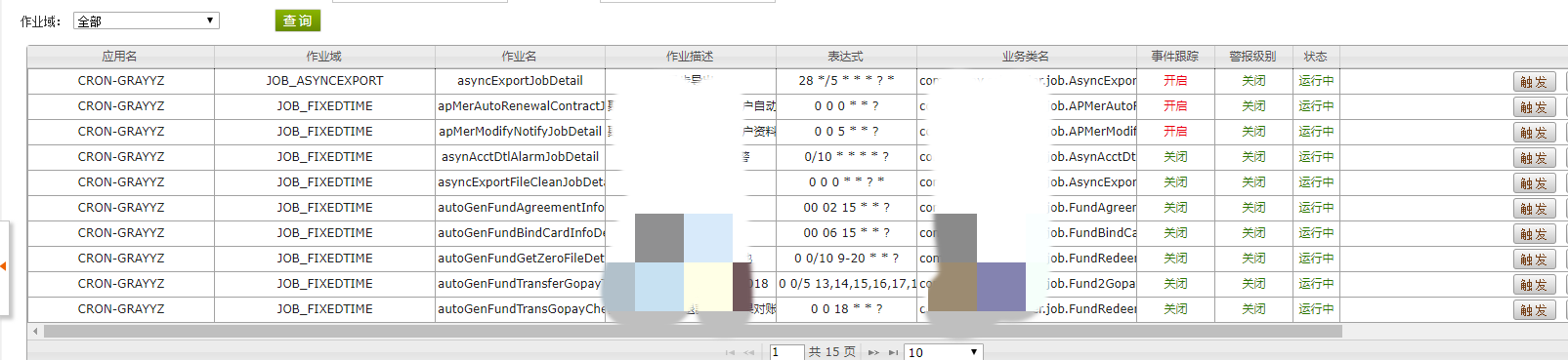Click expression cell '0 0 18 * * ?'
The width and height of the screenshot is (1568, 360).
[x=846, y=309]
